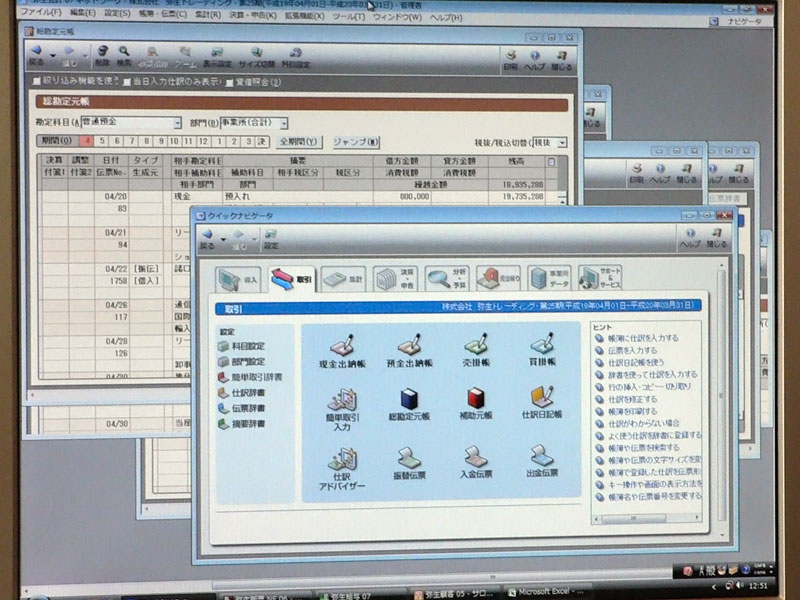Click the 全期間(Y) button
Viewport: 800px width, 600px height.
[299, 141]
